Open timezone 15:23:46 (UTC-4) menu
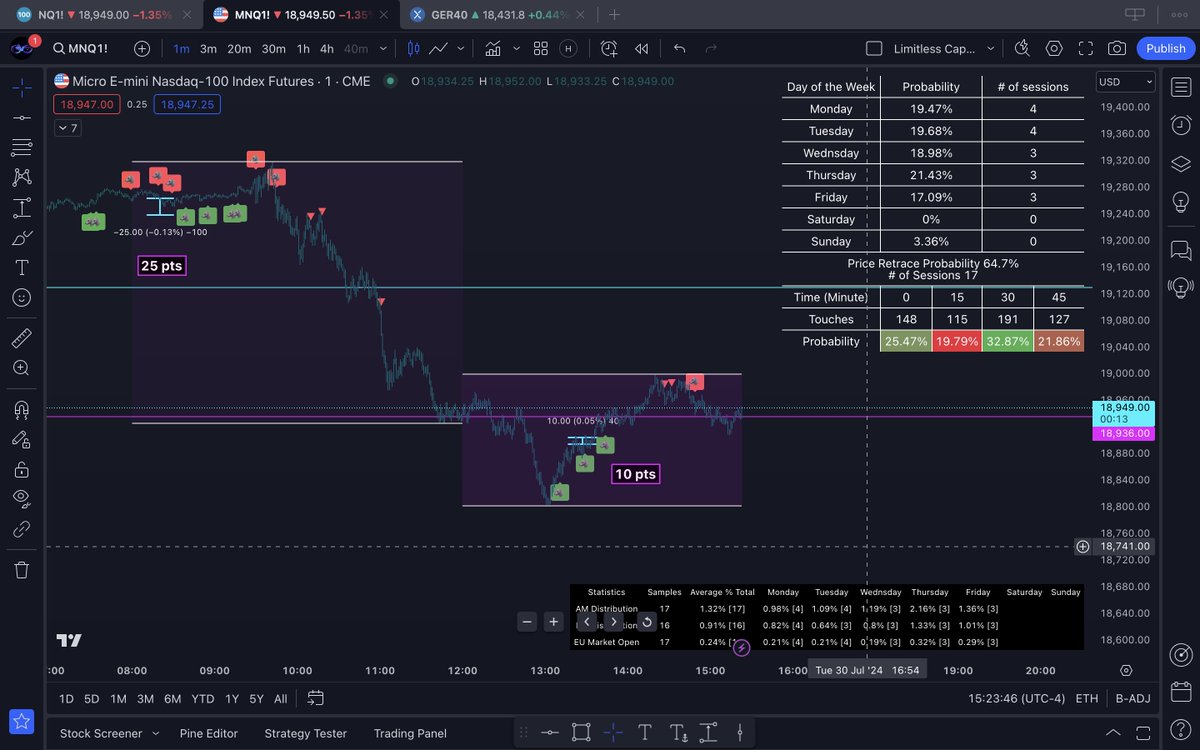Viewport: 1200px width, 750px height. pos(1016,698)
